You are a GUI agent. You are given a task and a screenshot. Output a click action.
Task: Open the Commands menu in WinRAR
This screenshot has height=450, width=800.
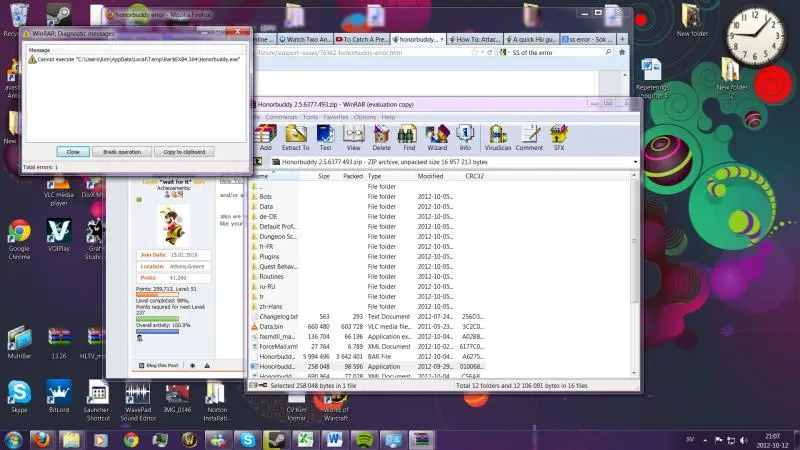[x=281, y=117]
